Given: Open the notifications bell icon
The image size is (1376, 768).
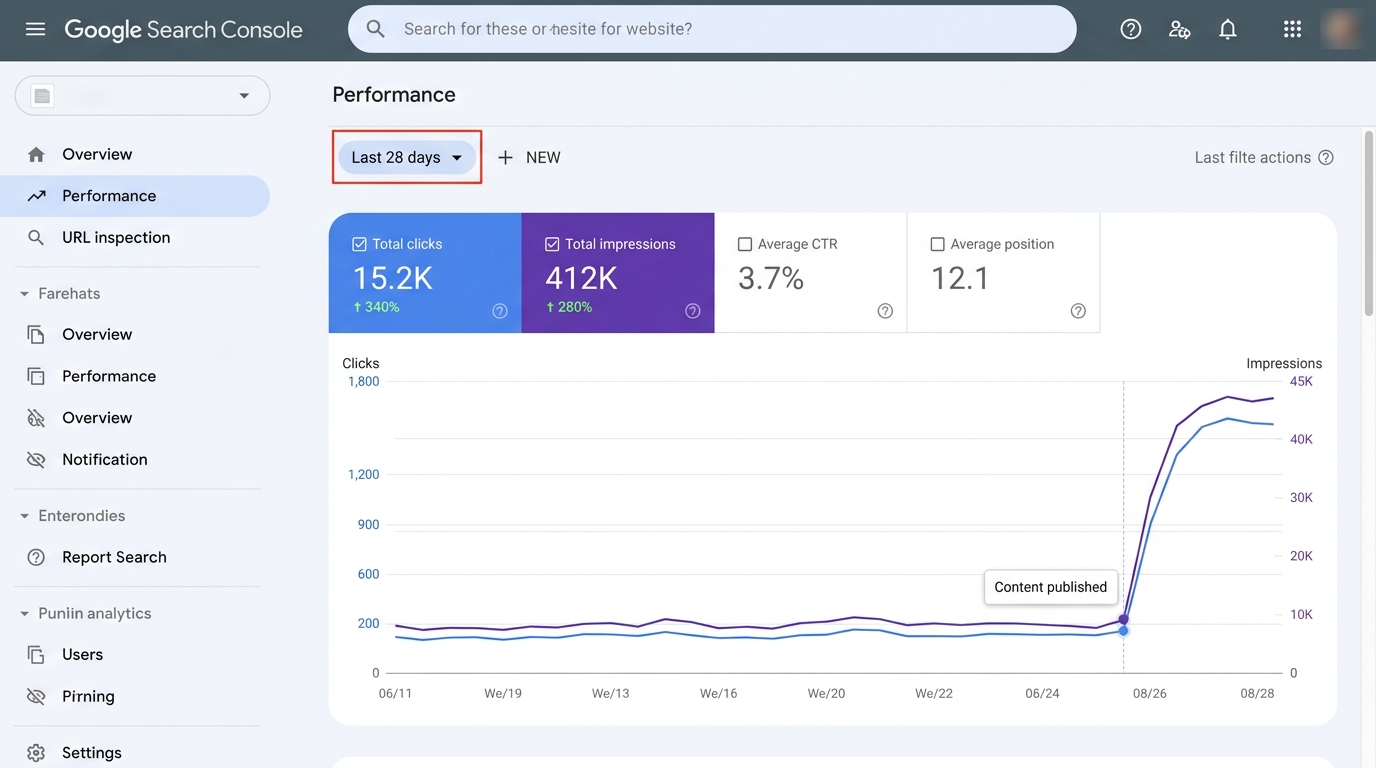Looking at the screenshot, I should (1227, 29).
